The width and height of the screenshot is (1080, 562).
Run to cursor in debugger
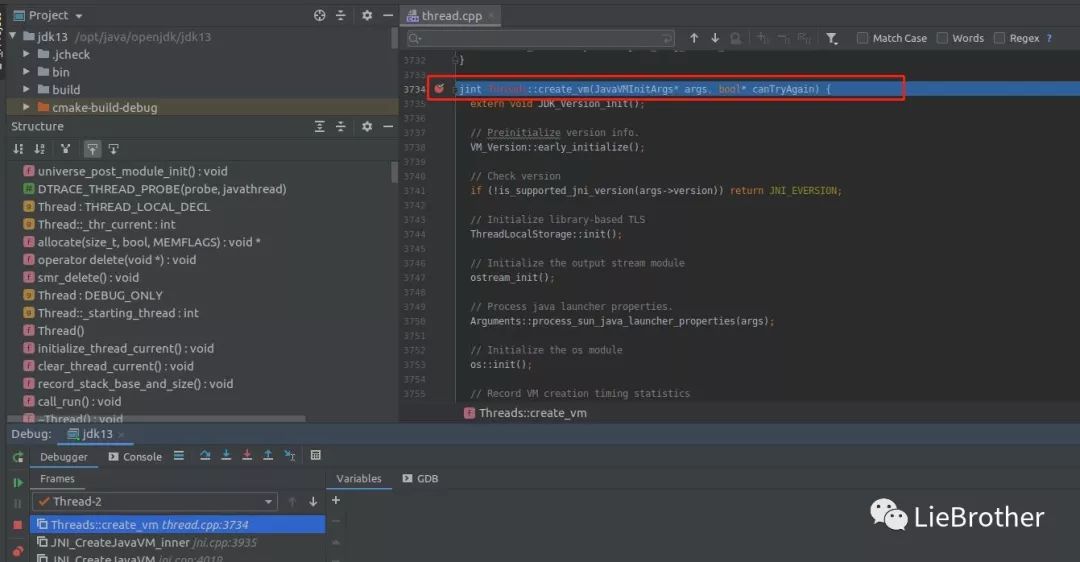tap(289, 456)
